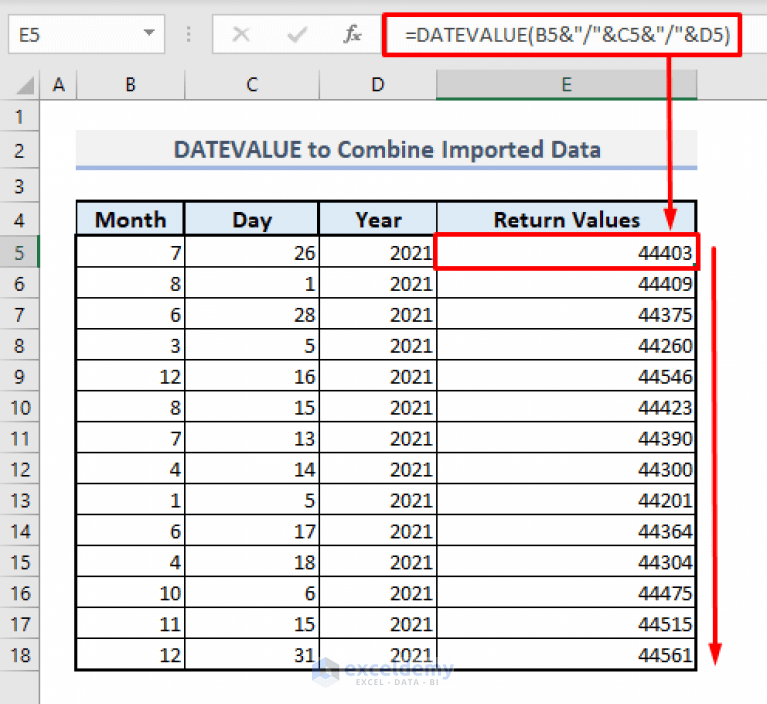Select cell with value 44423

point(566,407)
